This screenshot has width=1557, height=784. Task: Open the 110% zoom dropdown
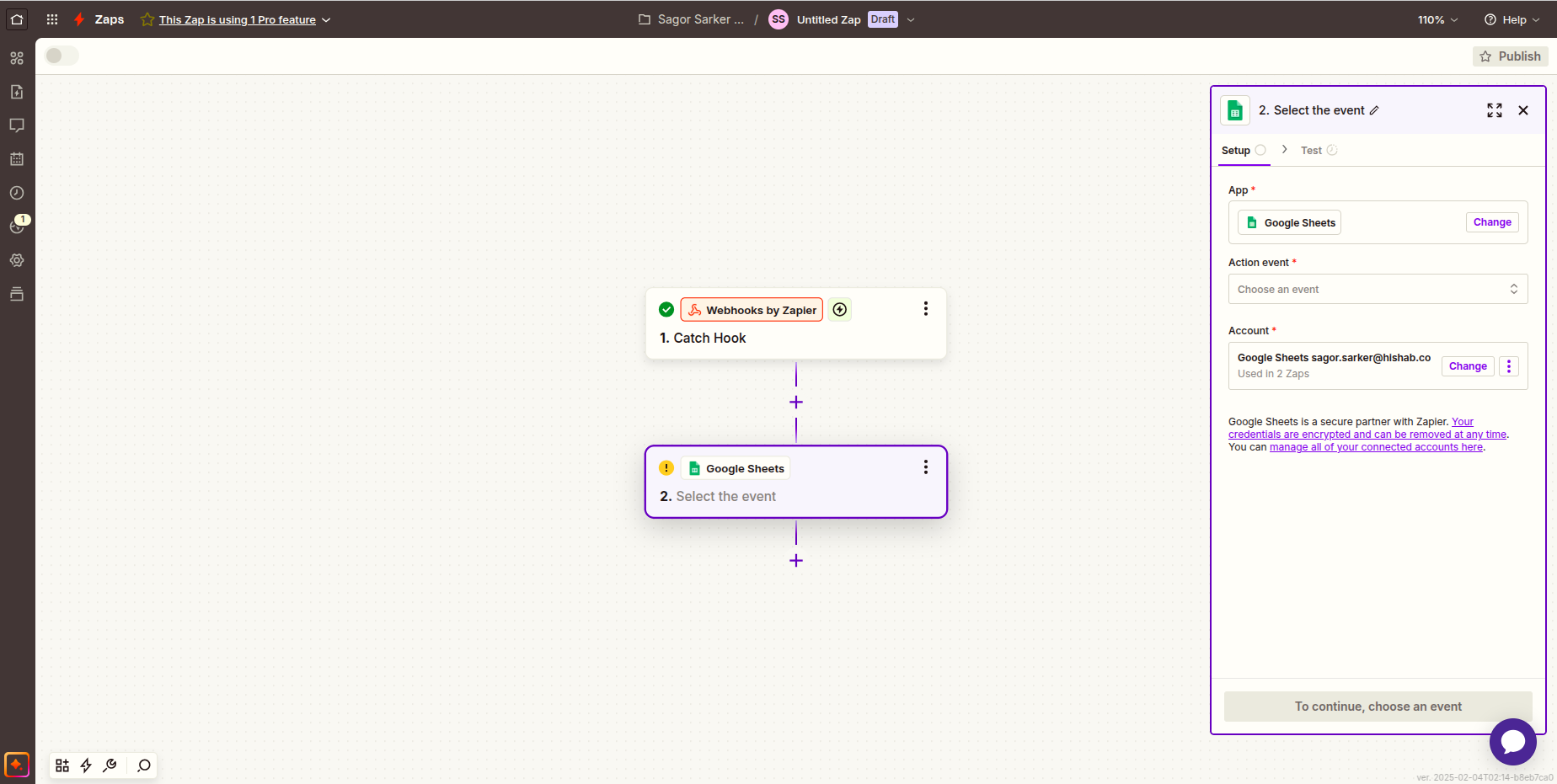(x=1438, y=20)
